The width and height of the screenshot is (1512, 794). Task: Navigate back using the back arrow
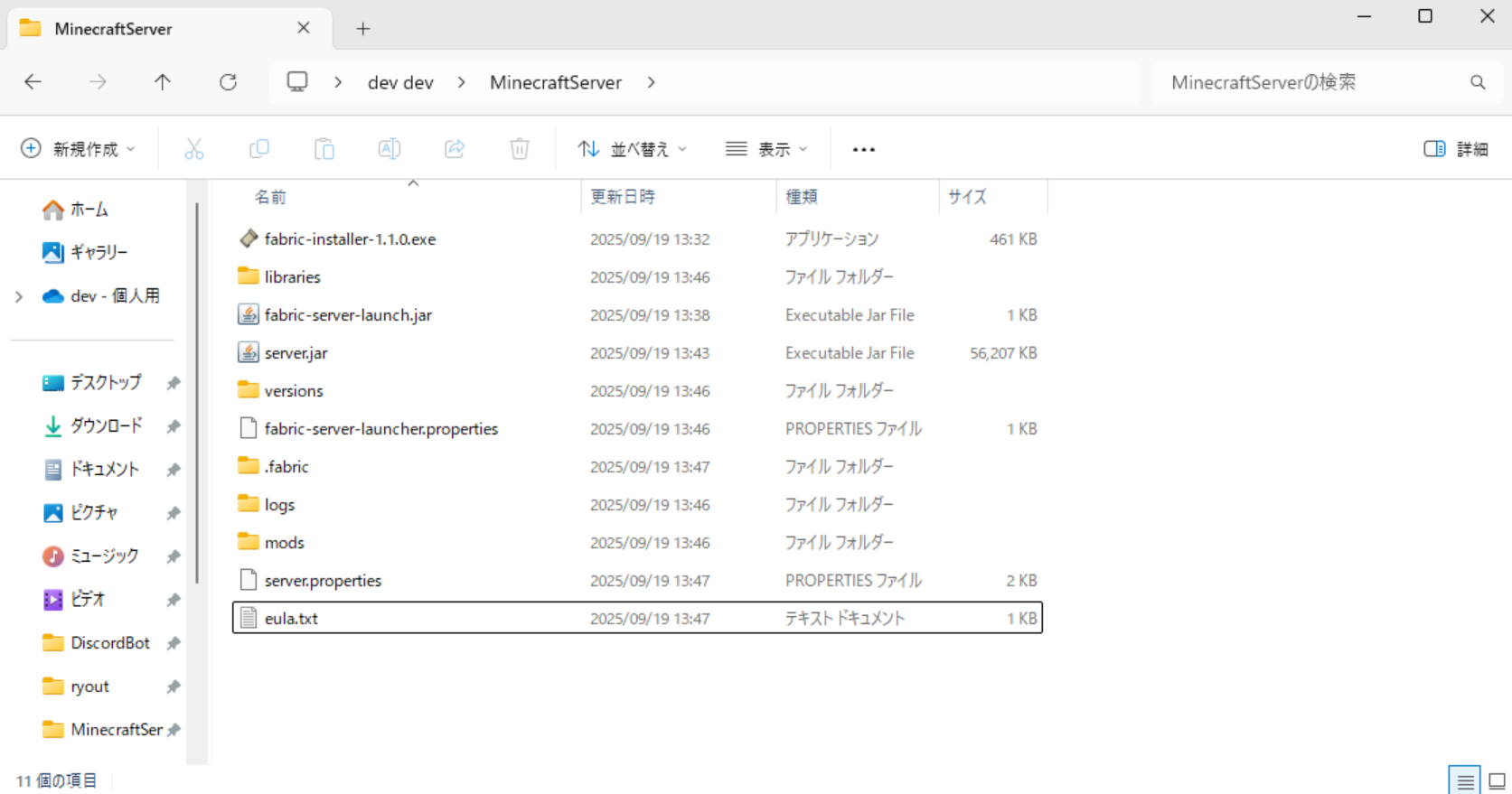33,82
